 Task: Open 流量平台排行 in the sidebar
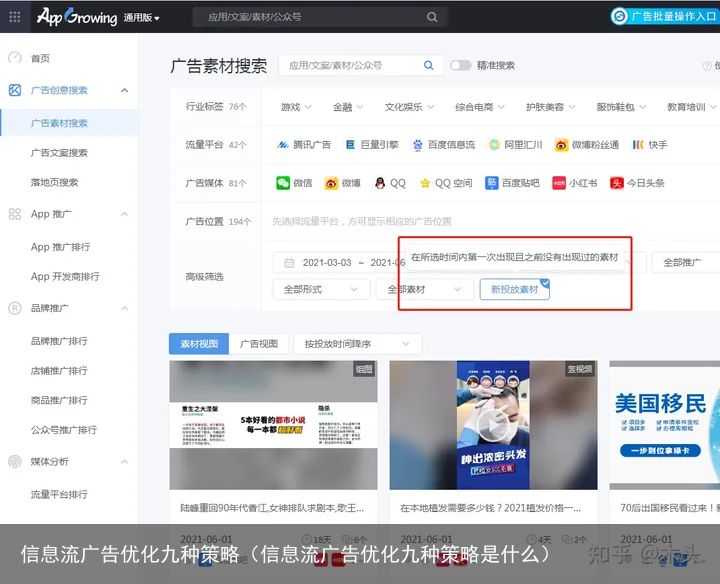(x=59, y=494)
